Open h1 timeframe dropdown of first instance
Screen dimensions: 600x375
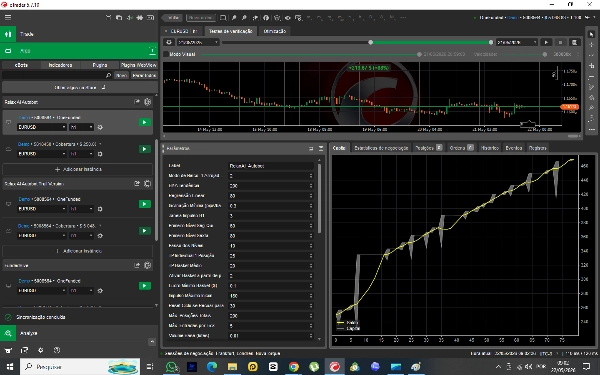click(81, 127)
